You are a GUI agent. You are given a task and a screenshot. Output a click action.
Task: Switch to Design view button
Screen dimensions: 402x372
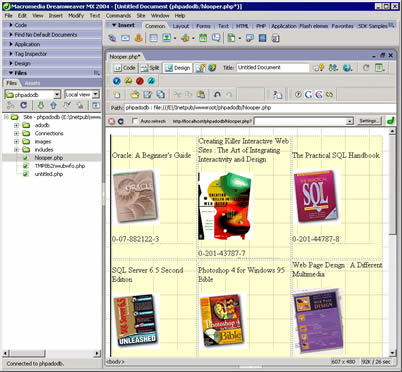(178, 68)
